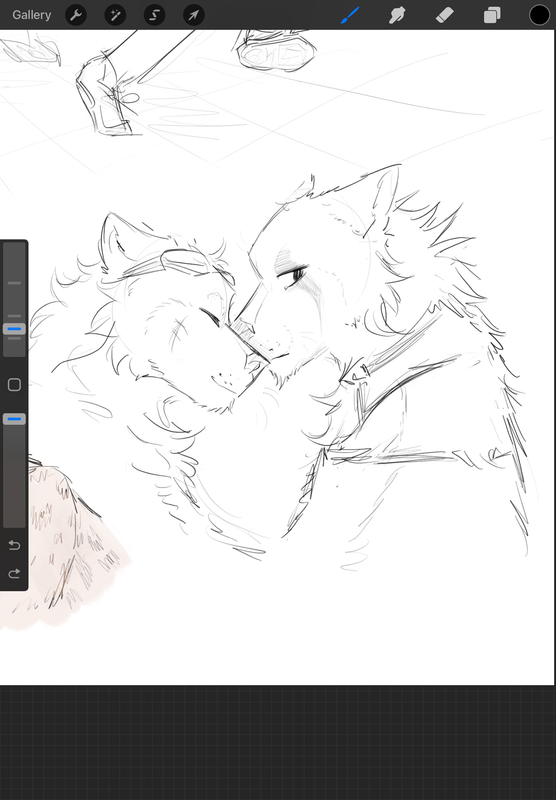The width and height of the screenshot is (556, 800).
Task: Open the Actions wrench menu
Action: pyautogui.click(x=76, y=15)
